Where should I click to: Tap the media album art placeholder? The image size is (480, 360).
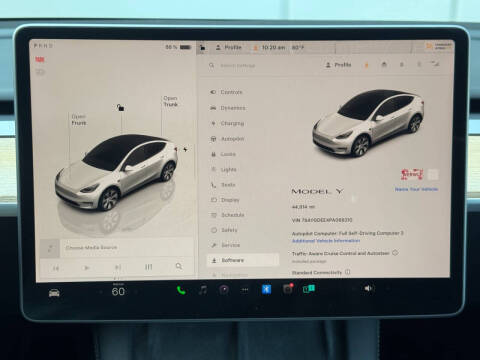click(x=50, y=249)
